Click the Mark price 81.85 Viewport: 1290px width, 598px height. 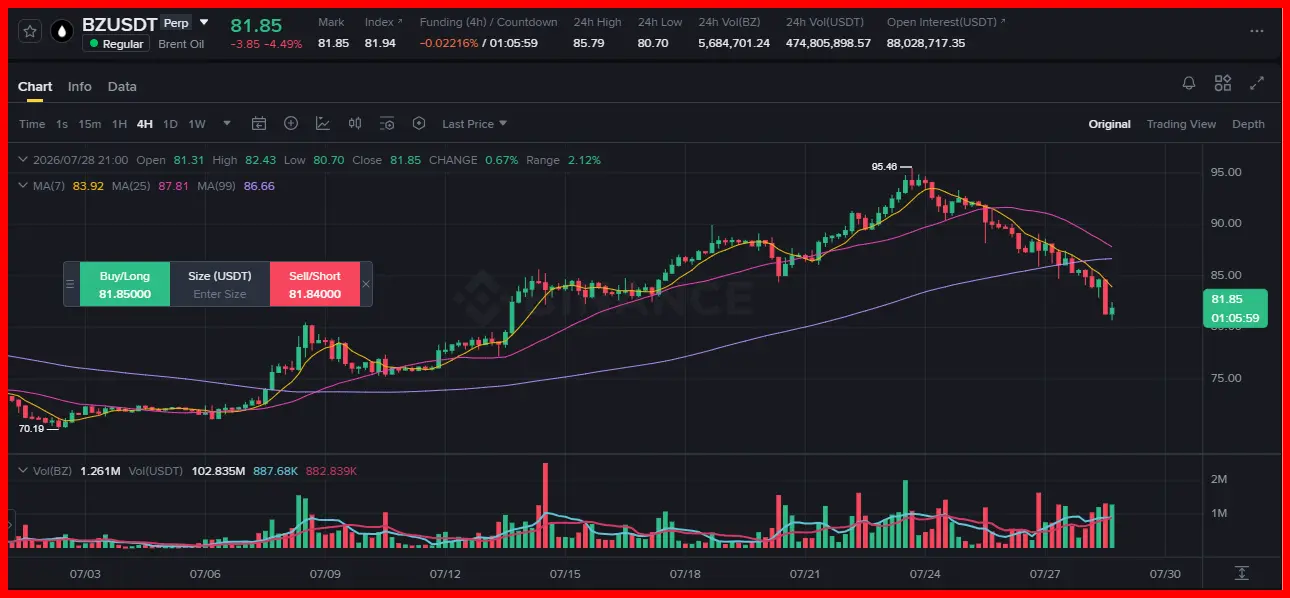334,43
